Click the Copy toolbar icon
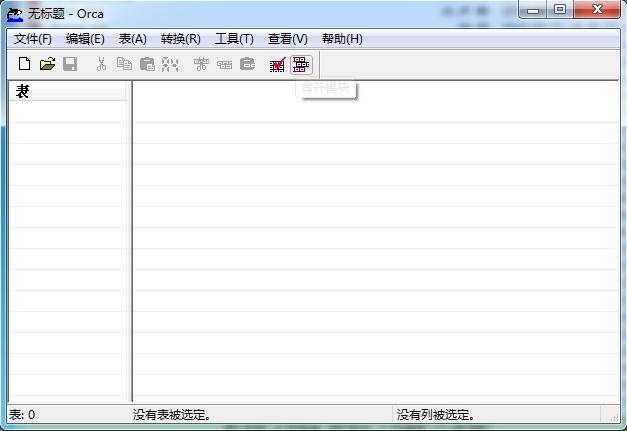627x431 pixels. tap(124, 64)
